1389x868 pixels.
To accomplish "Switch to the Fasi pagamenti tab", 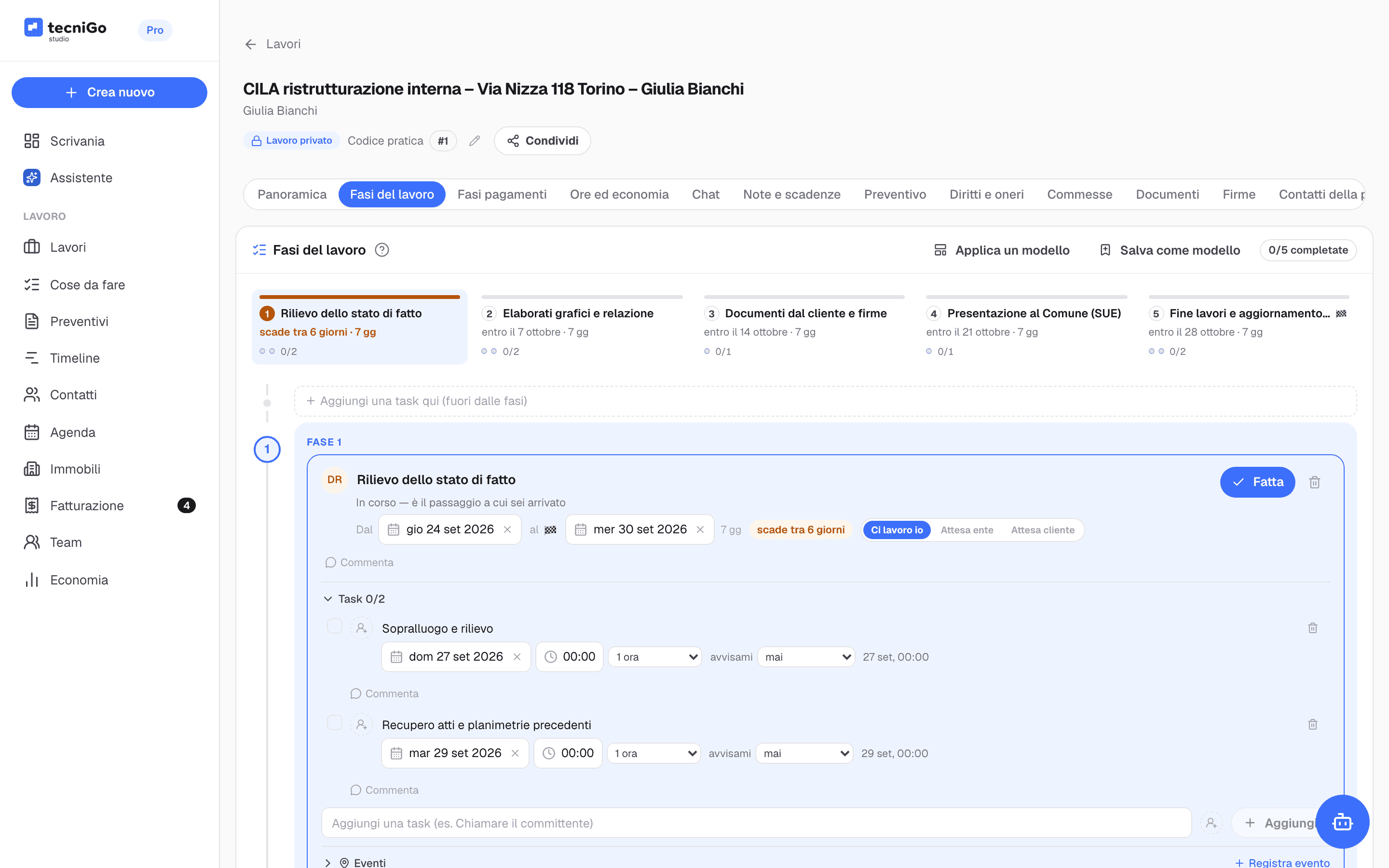I will tap(502, 195).
